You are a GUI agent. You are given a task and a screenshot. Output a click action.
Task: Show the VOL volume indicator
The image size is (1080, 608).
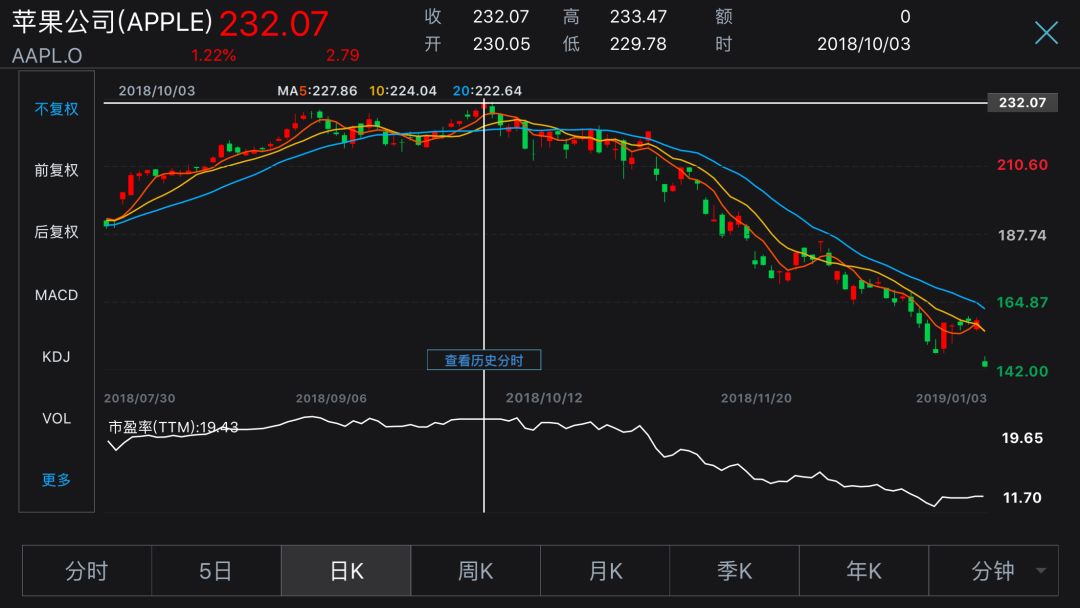point(57,418)
